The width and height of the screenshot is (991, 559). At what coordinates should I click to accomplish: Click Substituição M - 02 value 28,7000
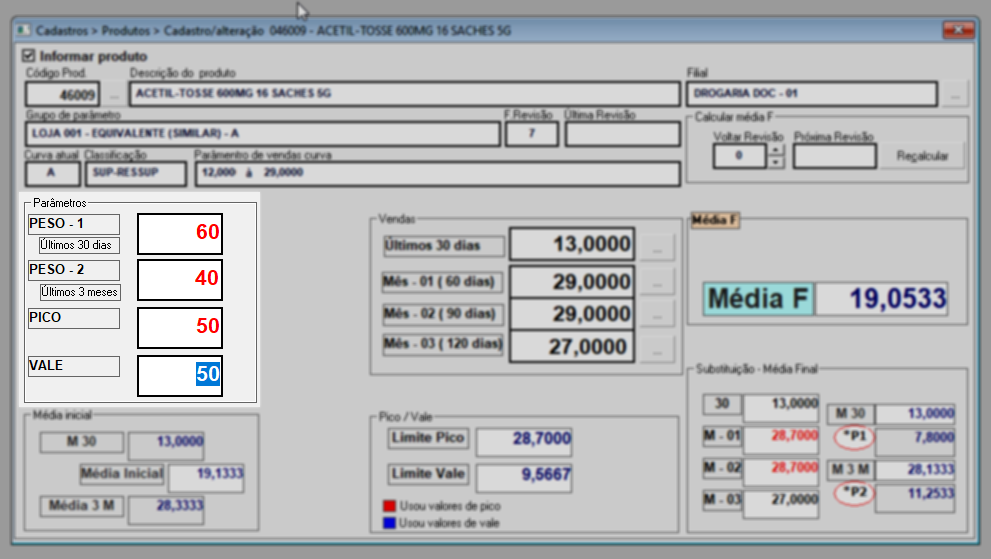click(781, 472)
